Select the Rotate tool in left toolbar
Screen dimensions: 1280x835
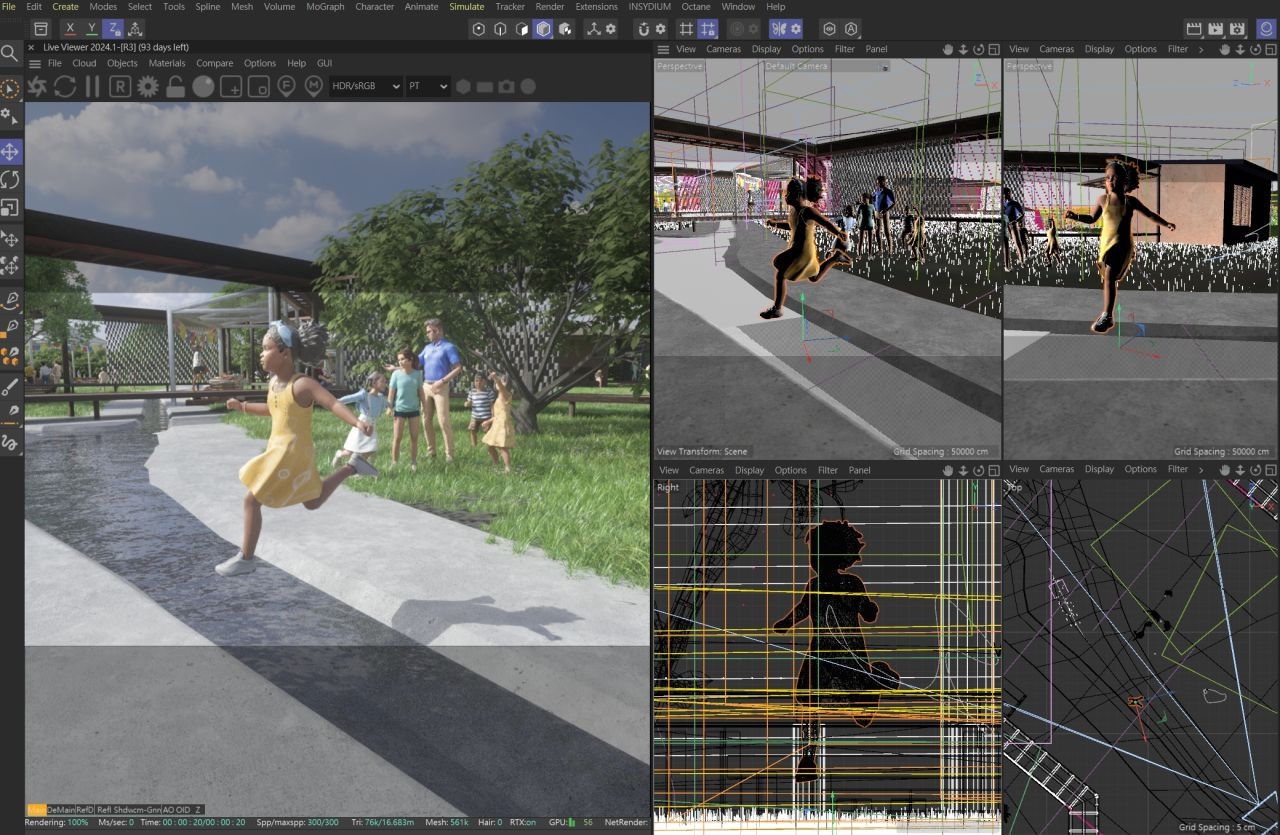10,180
